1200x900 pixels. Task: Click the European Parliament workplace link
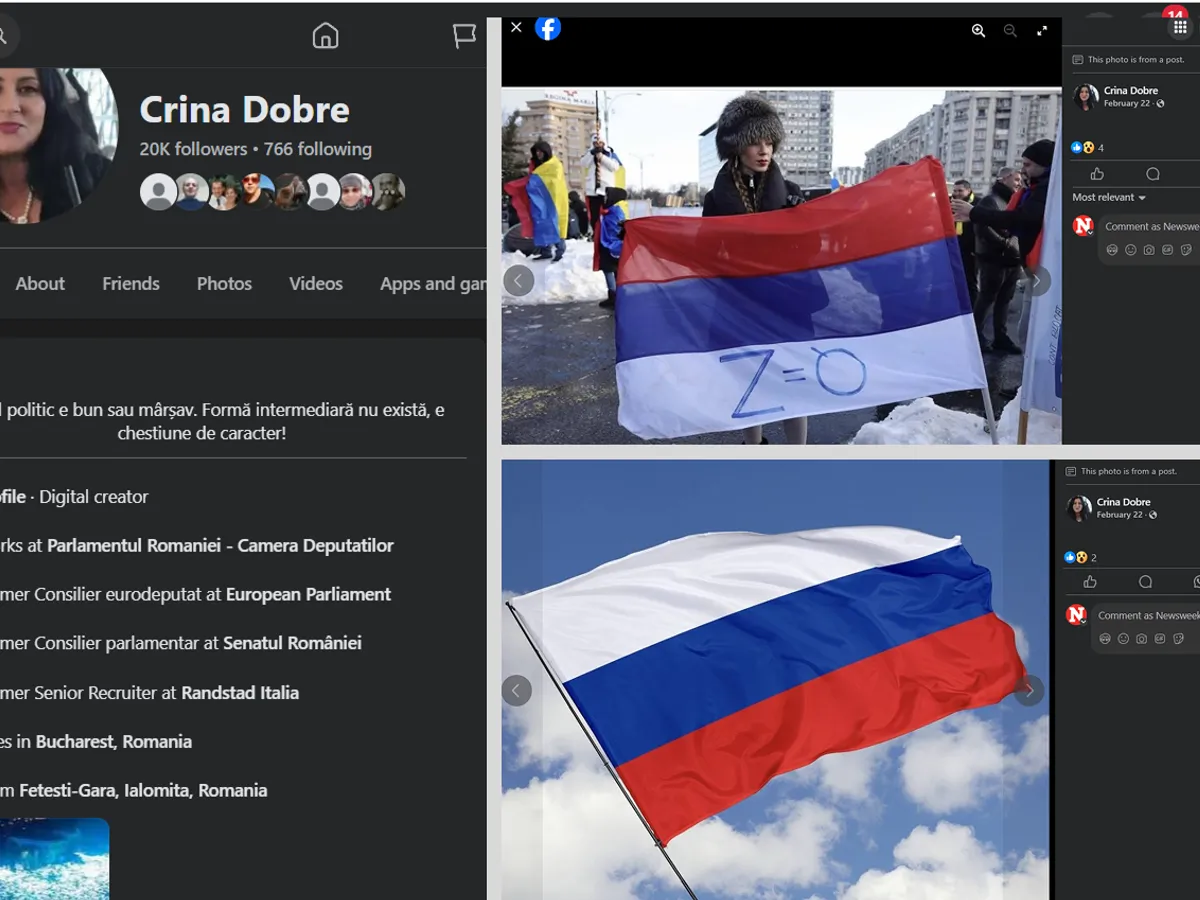pos(308,594)
